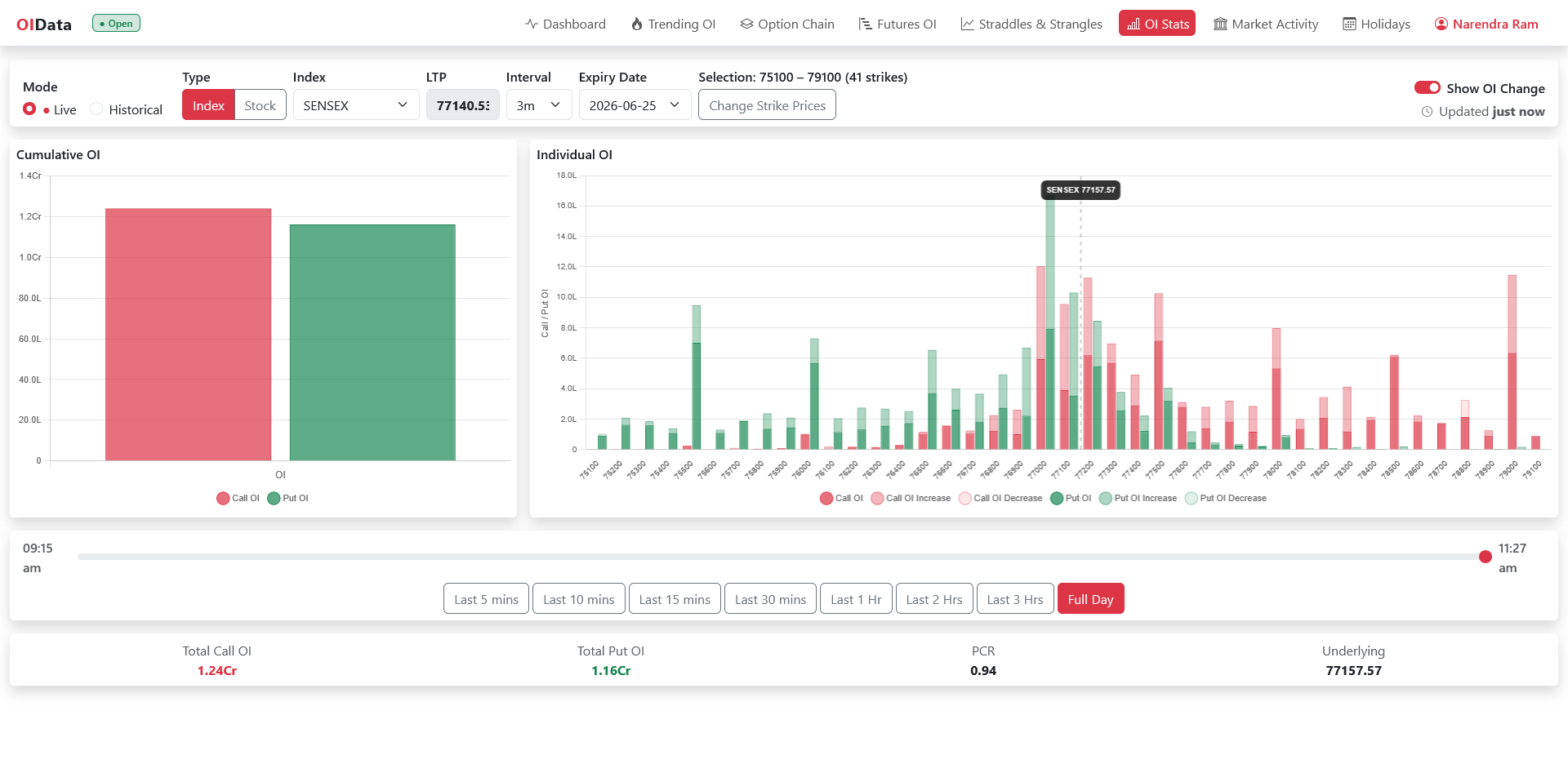This screenshot has height=773, width=1568.
Task: Select Full Day range
Action: (1090, 599)
